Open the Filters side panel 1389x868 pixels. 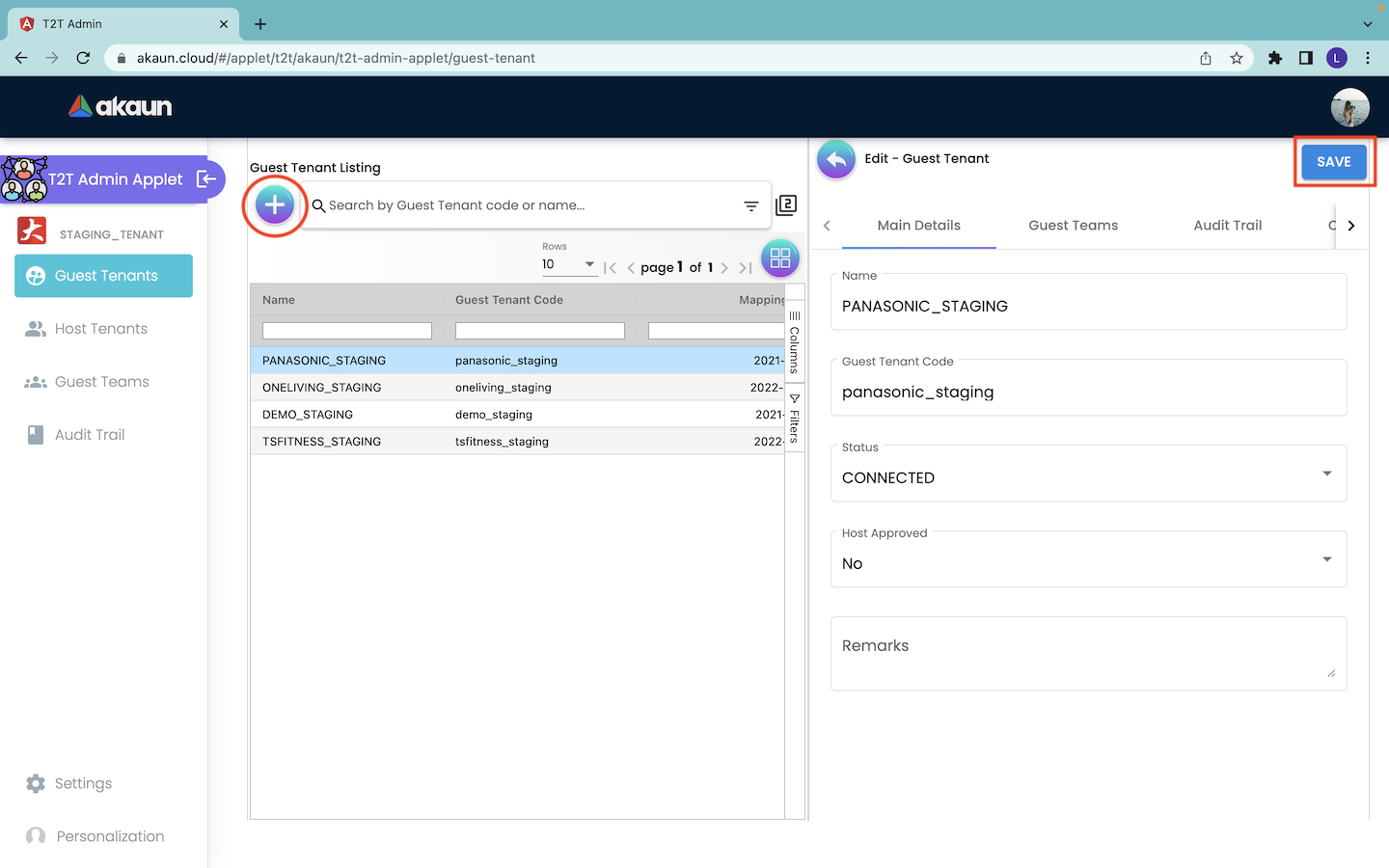[x=795, y=418]
